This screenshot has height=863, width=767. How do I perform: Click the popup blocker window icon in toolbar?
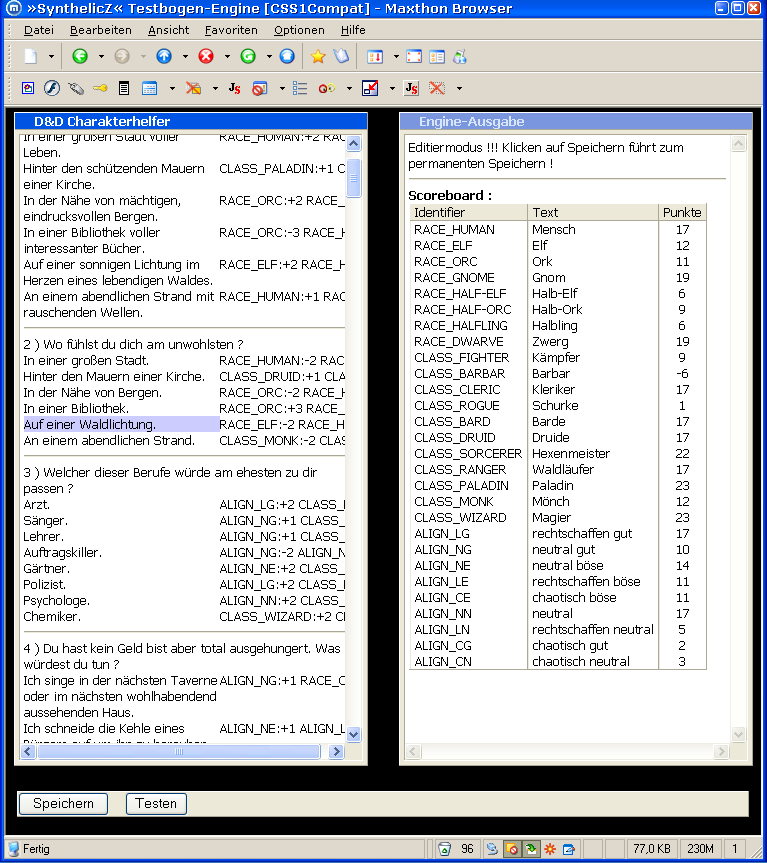[x=260, y=88]
